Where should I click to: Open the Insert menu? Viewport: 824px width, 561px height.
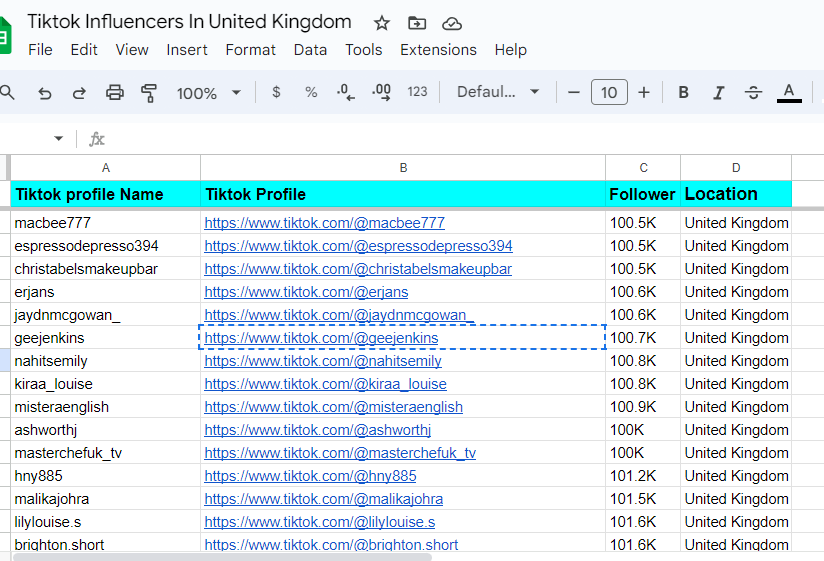coord(187,50)
